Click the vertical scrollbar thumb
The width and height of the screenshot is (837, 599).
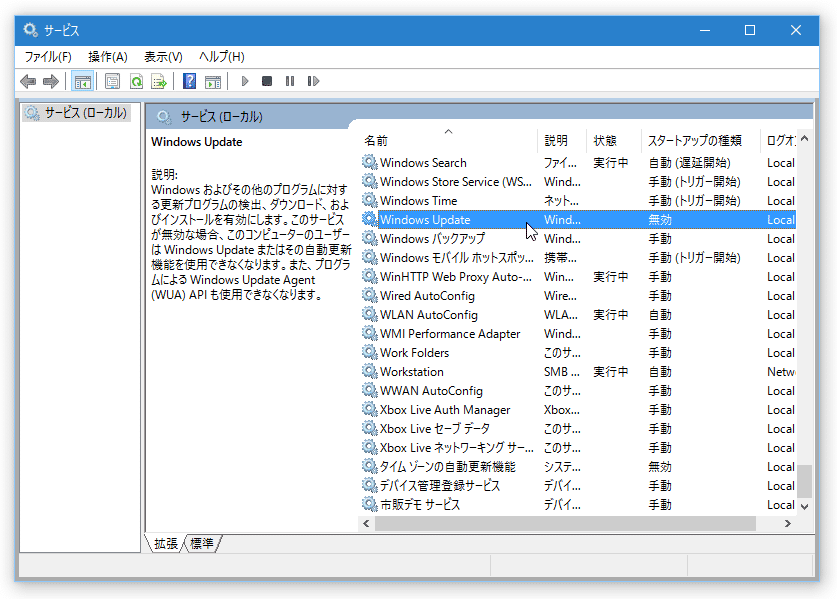click(804, 480)
